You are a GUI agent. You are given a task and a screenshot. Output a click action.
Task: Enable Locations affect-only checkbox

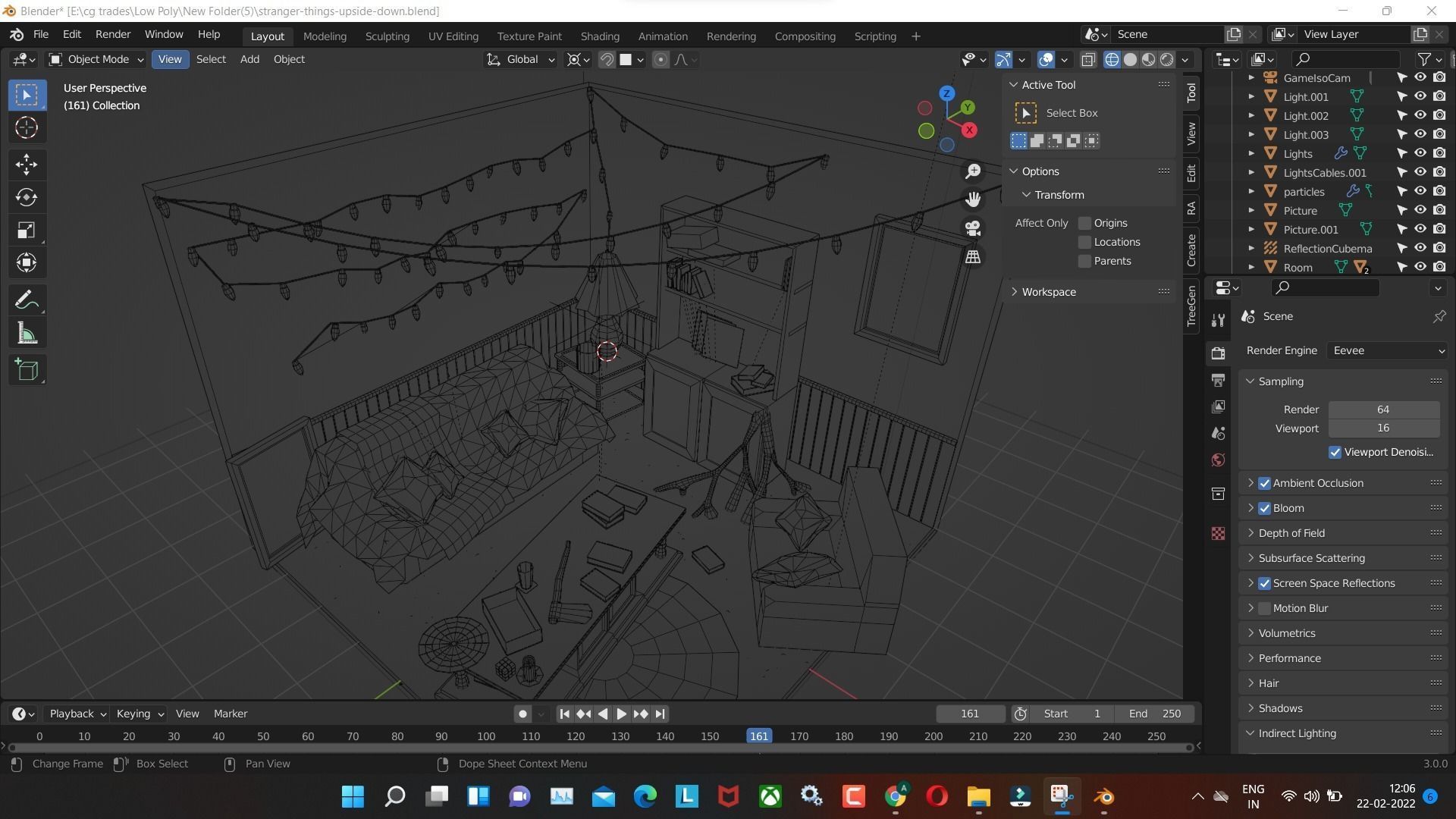pyautogui.click(x=1084, y=242)
